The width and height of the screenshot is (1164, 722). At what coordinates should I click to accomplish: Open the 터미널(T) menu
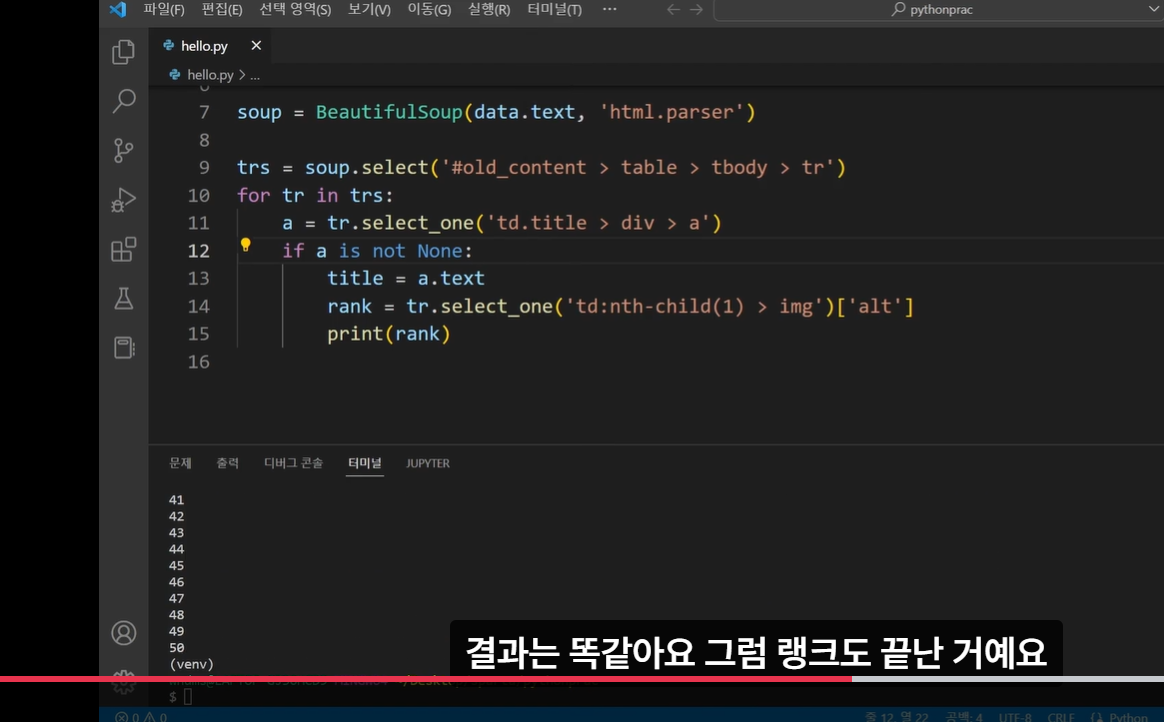coord(555,10)
